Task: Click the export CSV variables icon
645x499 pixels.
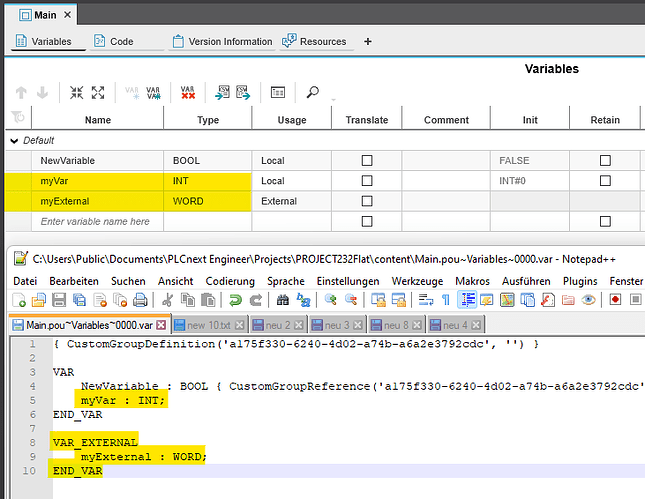Action: pyautogui.click(x=243, y=93)
